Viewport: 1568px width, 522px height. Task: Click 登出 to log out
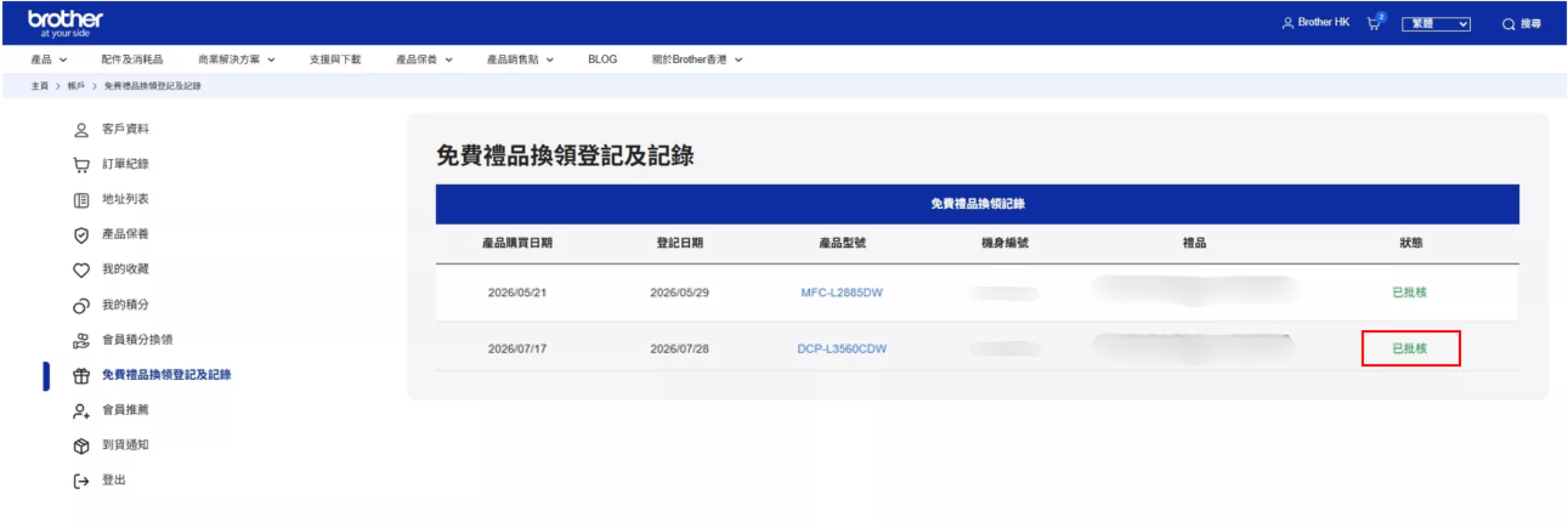113,480
